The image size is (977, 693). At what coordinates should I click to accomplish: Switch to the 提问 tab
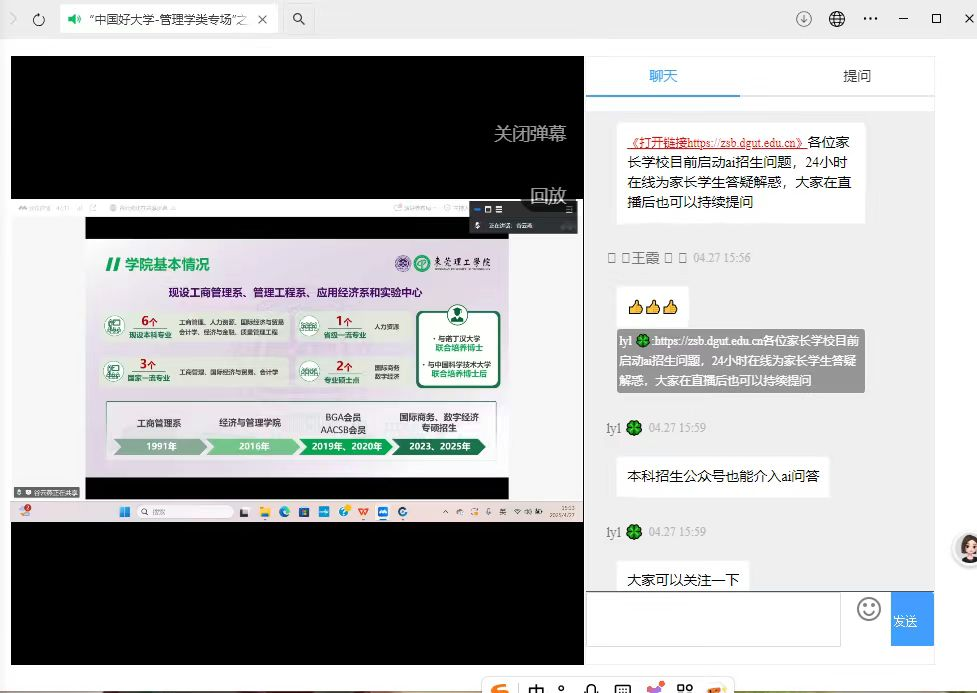(x=857, y=76)
